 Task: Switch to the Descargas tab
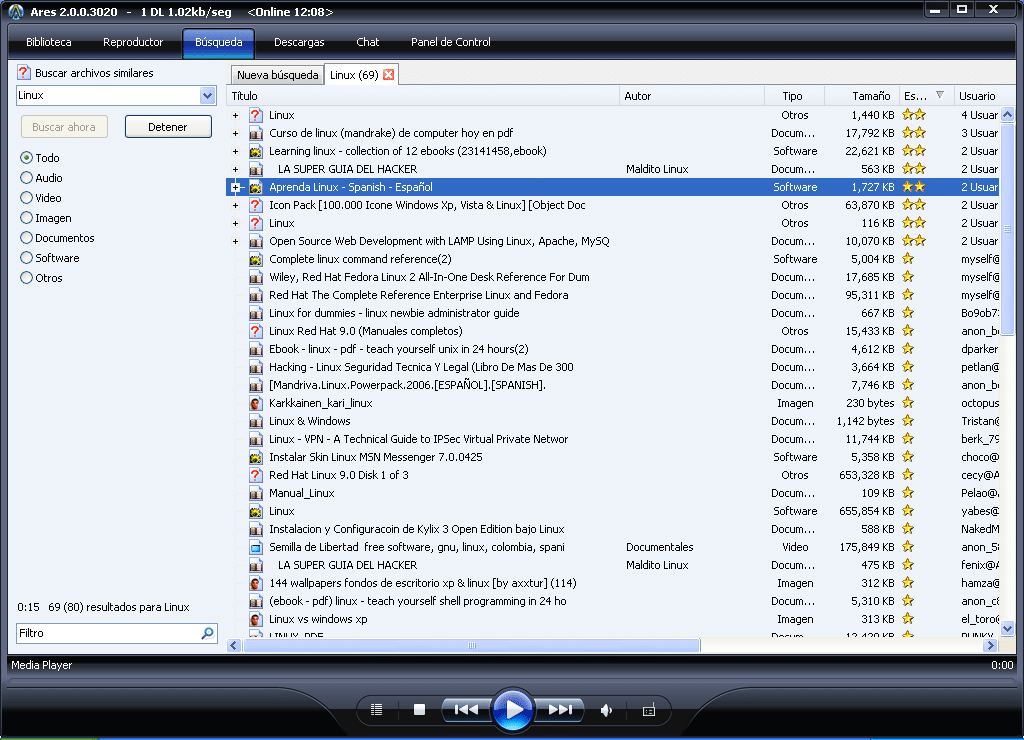[299, 43]
